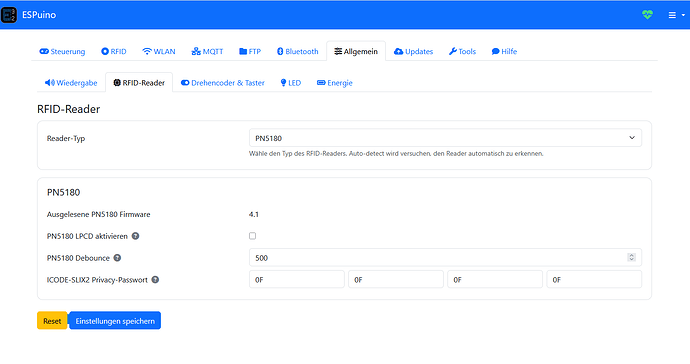The height and width of the screenshot is (364, 690).
Task: Click the Ausgelesene PN5180 Firmware label
Action: [x=99, y=214]
